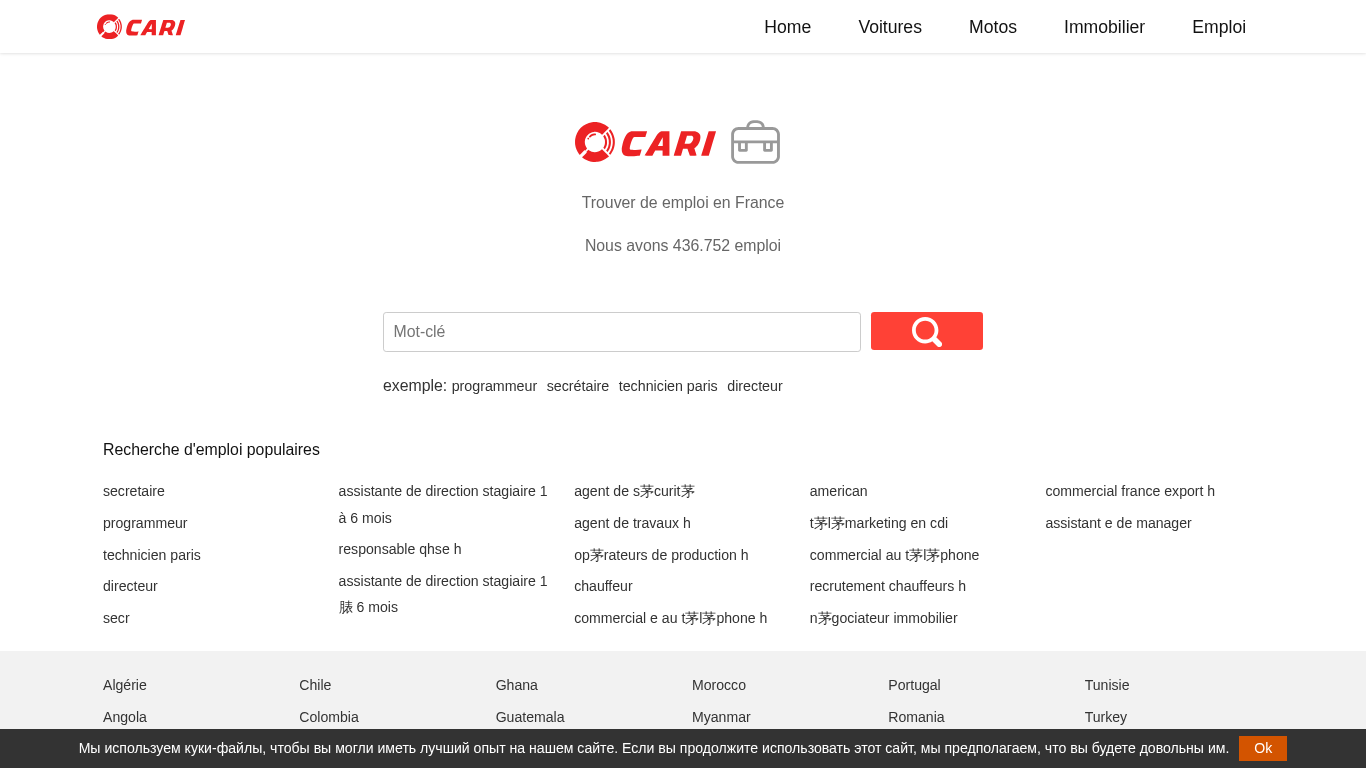1366x768 pixels.
Task: Open popular search technicien paris
Action: (x=152, y=555)
